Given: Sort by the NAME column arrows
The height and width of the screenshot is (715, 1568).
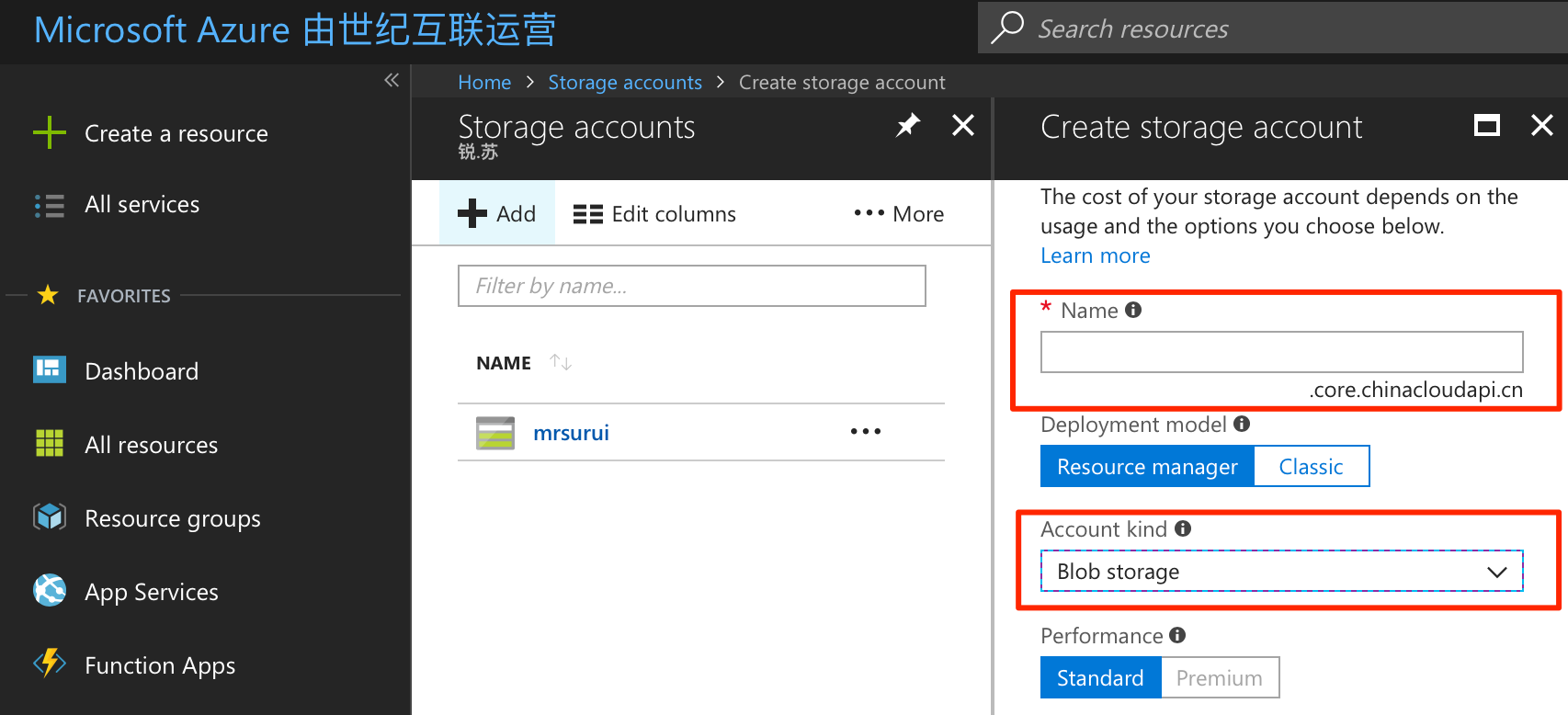Looking at the screenshot, I should (561, 362).
